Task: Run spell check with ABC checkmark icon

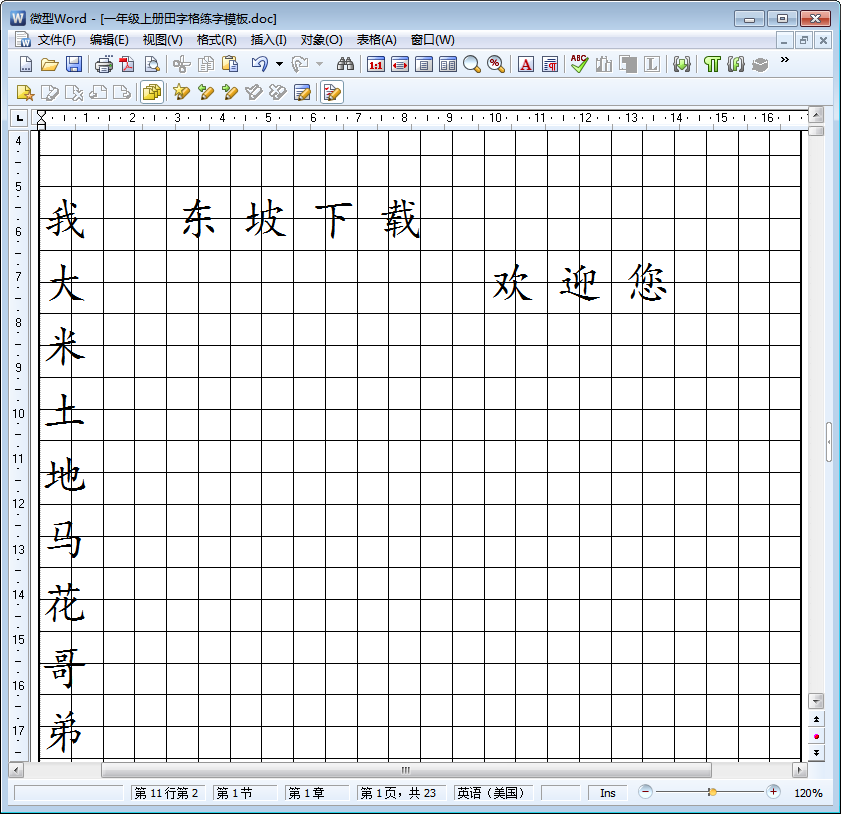Action: 579,64
